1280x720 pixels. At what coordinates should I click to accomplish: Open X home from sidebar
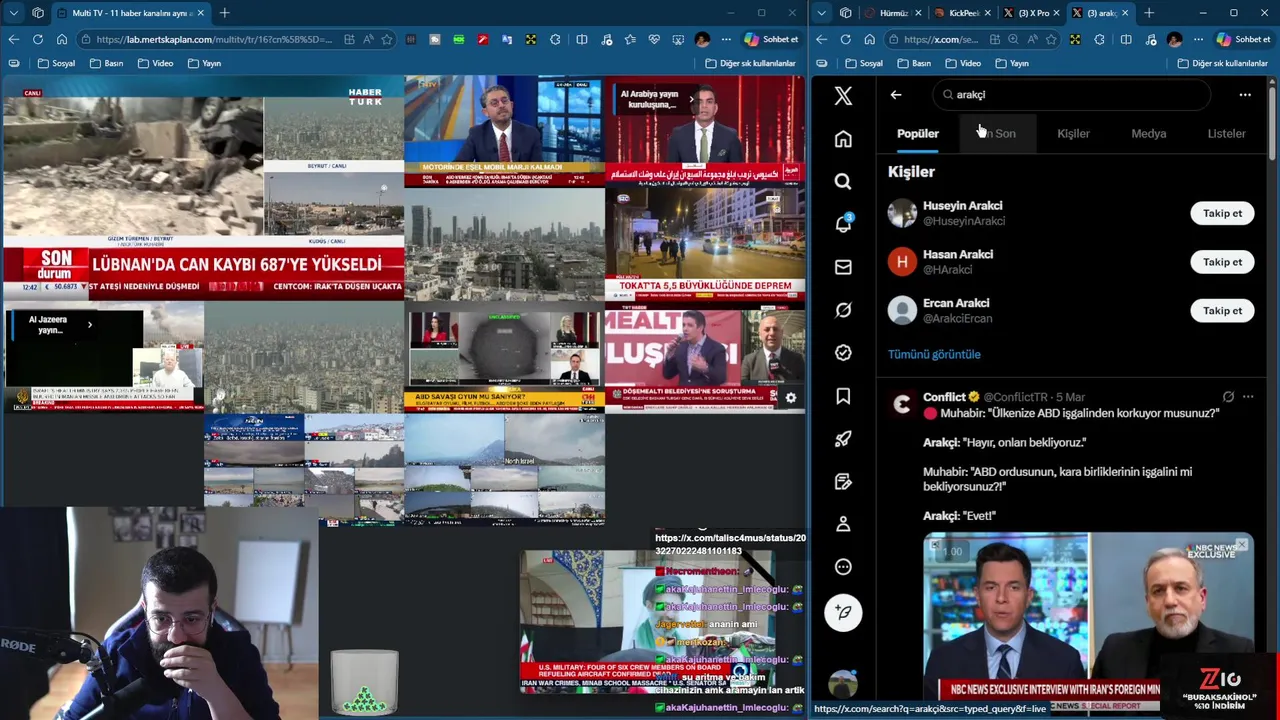point(843,139)
